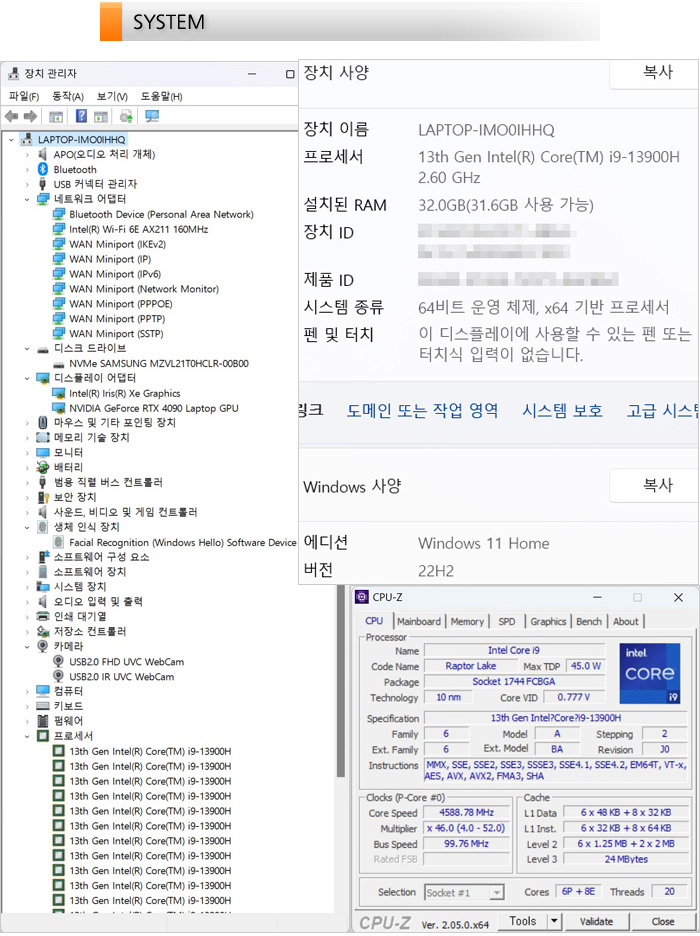Click 복사 button beside 장치 사양
The image size is (700, 936).
click(653, 73)
